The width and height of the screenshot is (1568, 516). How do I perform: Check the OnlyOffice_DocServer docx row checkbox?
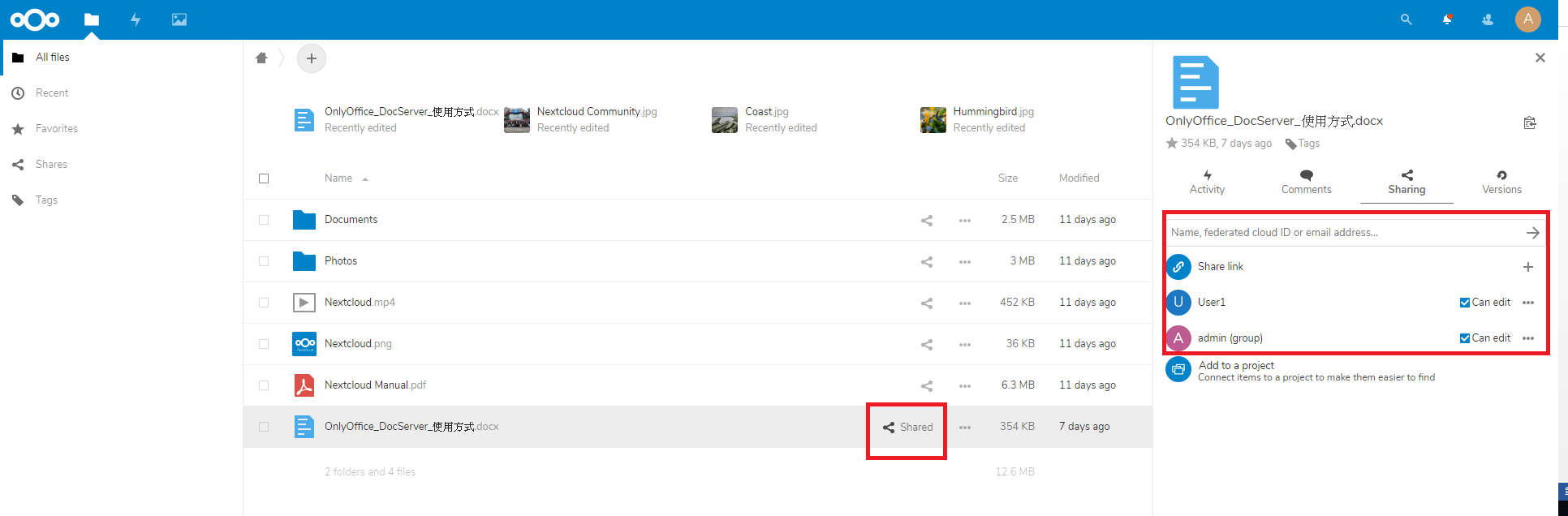tap(264, 427)
